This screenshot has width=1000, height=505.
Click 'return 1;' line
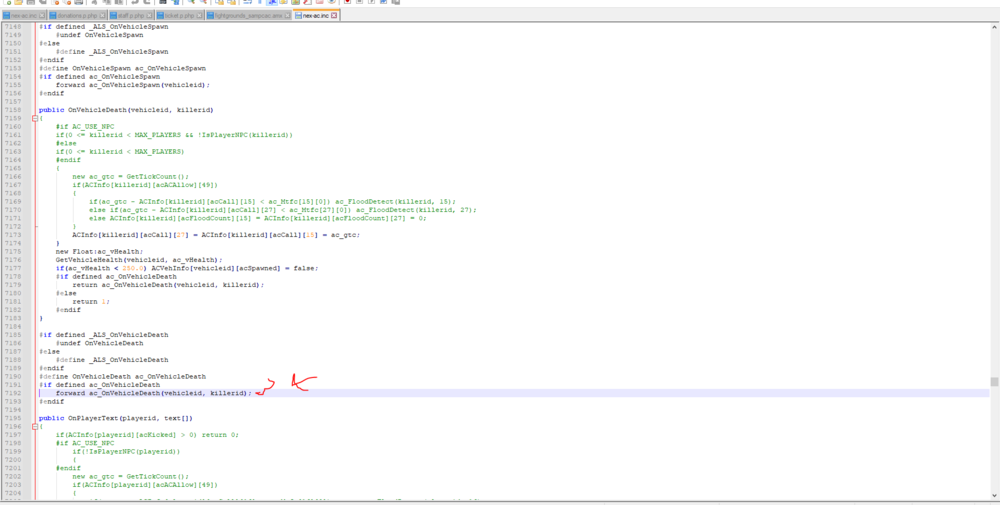tap(91, 301)
